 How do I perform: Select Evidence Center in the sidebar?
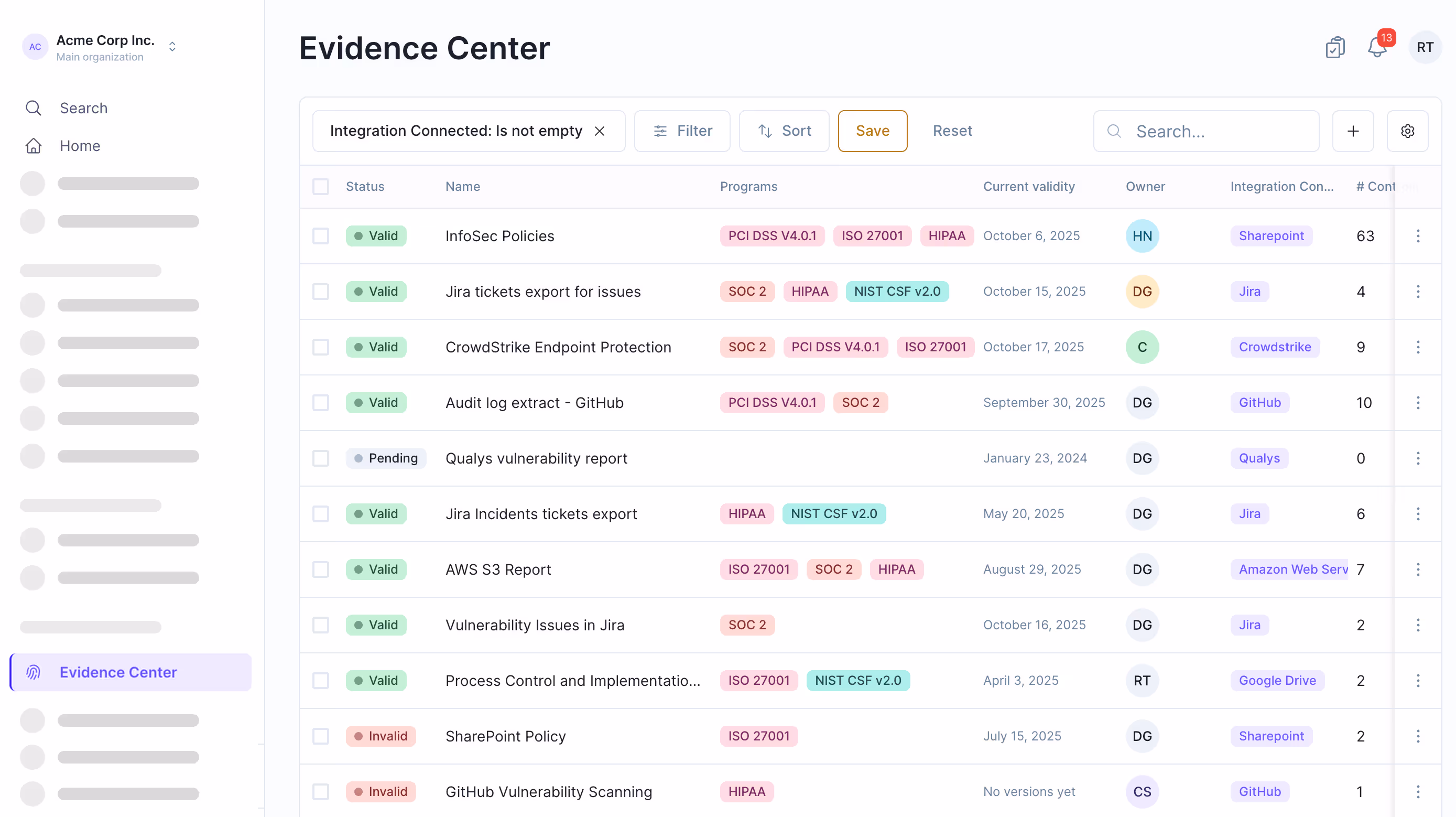pyautogui.click(x=118, y=672)
